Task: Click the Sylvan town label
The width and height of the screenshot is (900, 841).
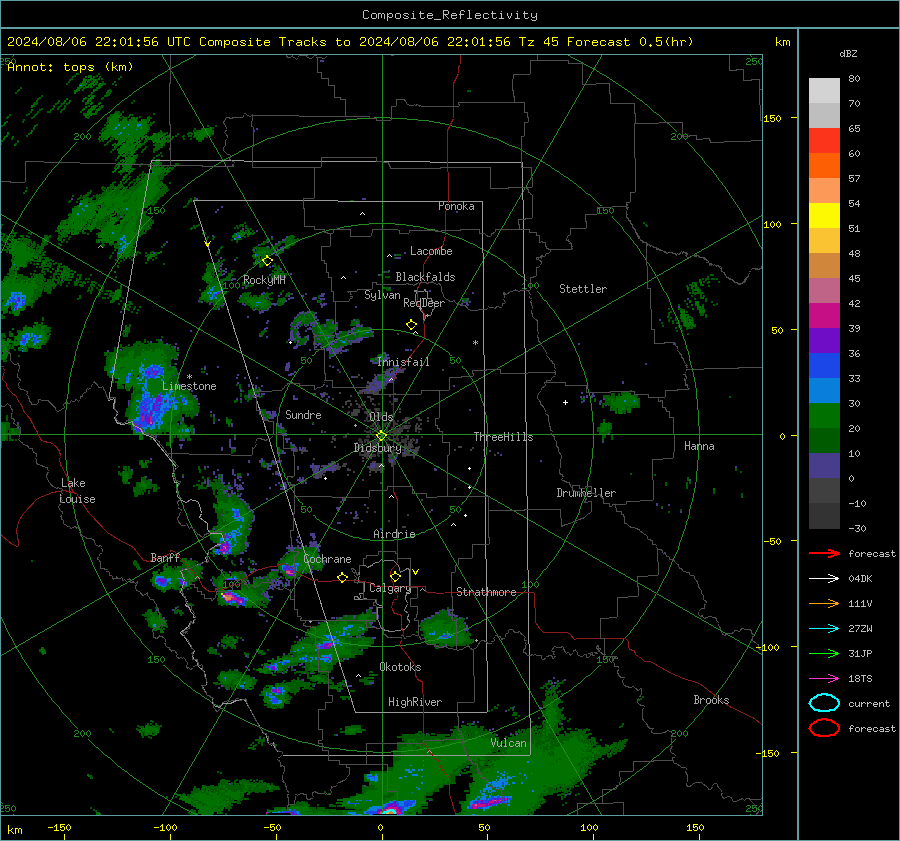Action: point(382,295)
